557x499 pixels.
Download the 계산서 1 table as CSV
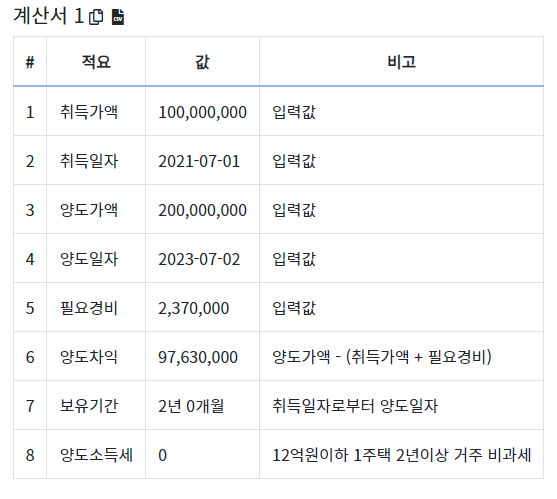118,17
